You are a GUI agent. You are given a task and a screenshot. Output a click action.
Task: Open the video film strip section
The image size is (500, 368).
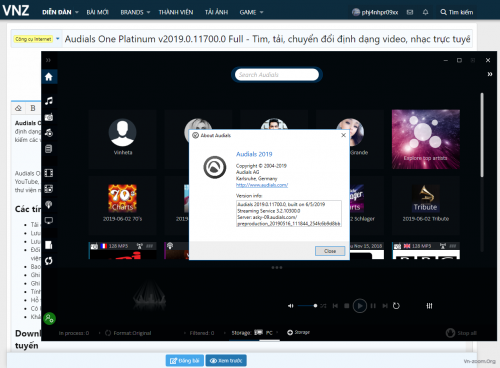[x=49, y=173]
